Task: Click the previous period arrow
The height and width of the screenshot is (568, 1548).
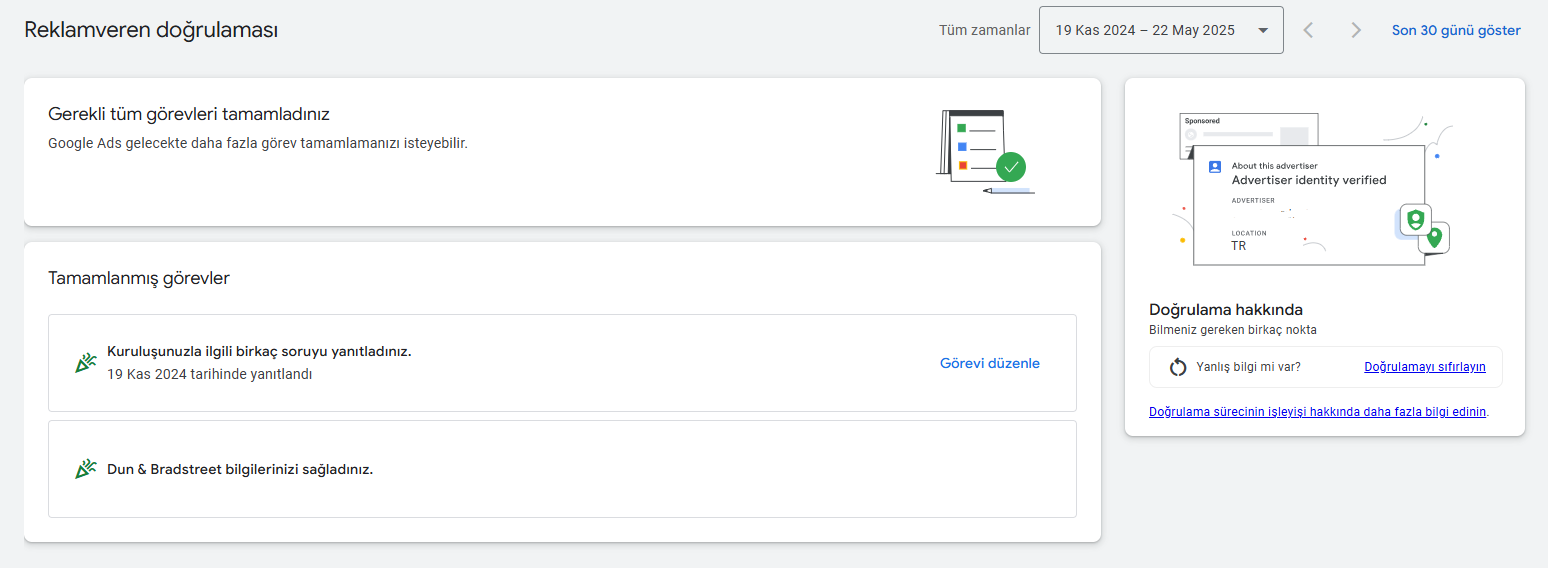Action: pos(1308,30)
